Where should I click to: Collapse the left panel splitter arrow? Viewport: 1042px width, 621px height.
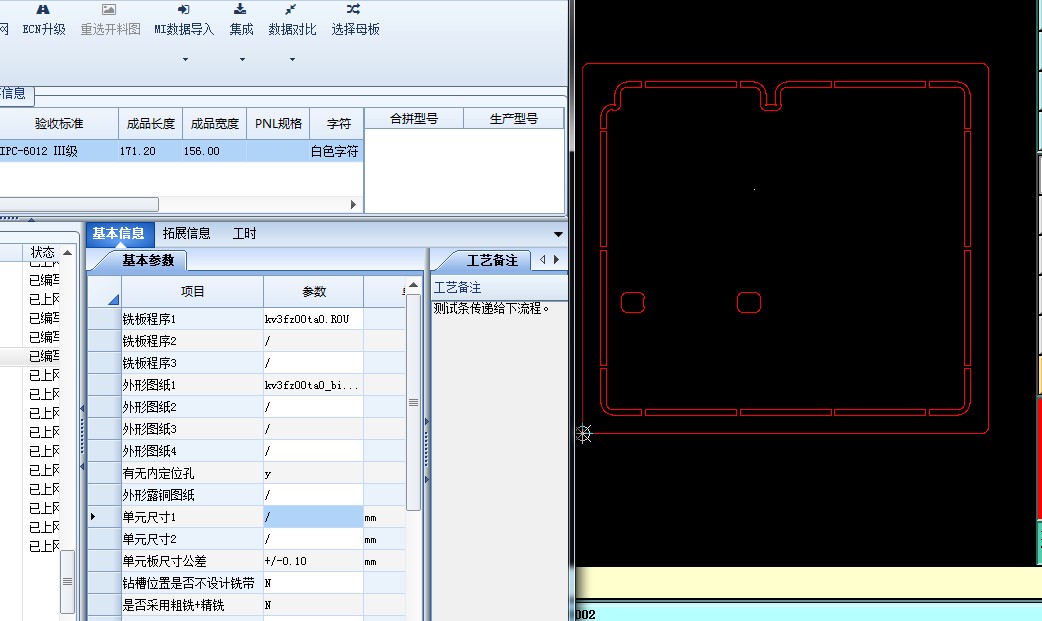point(82,408)
